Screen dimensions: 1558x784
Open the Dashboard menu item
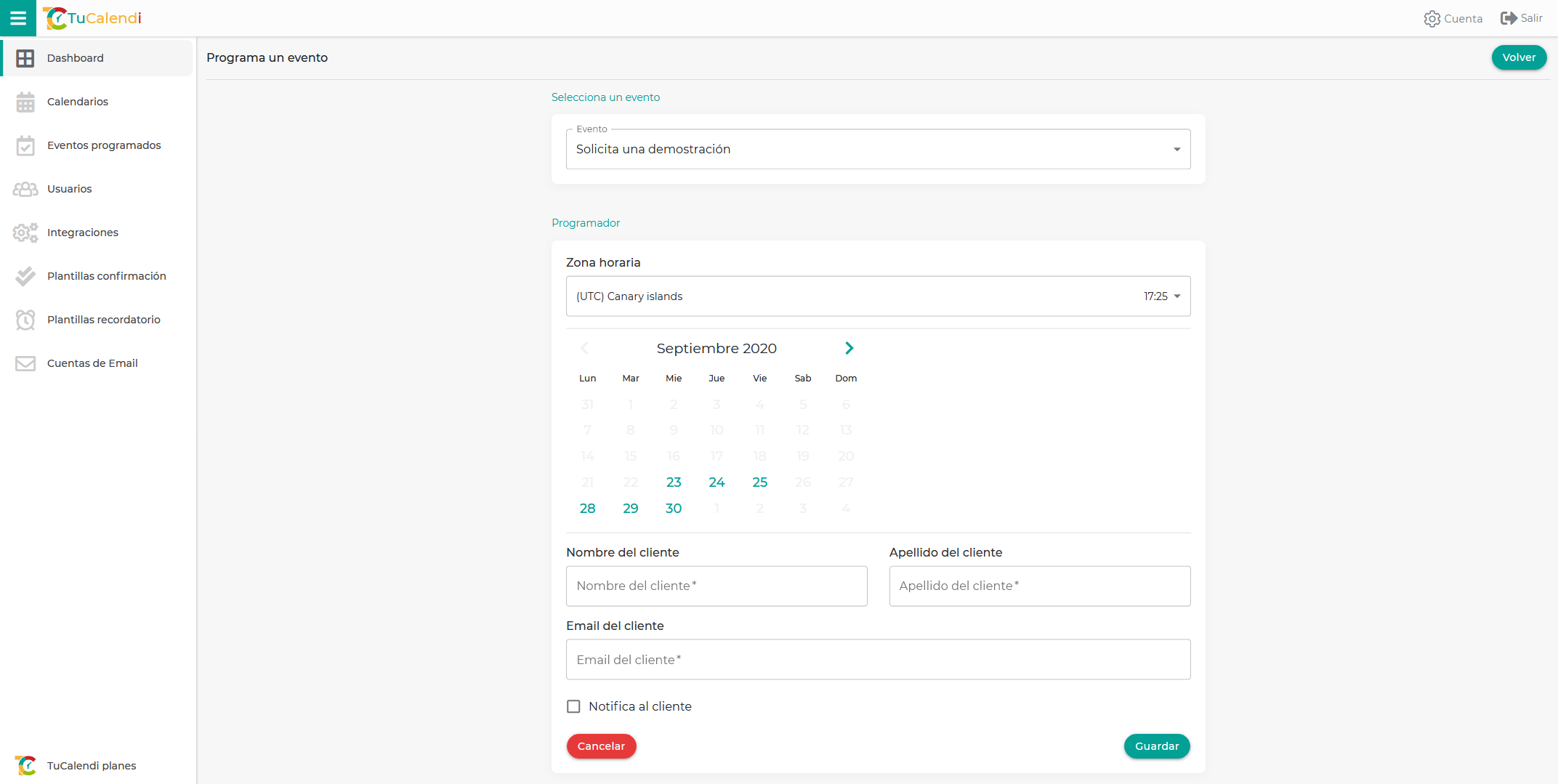pyautogui.click(x=97, y=58)
